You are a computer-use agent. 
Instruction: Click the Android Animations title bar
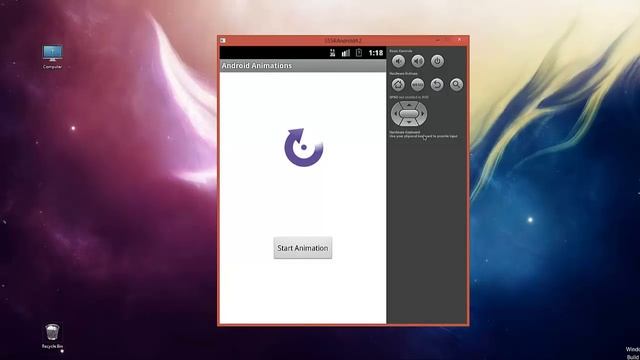pyautogui.click(x=303, y=66)
